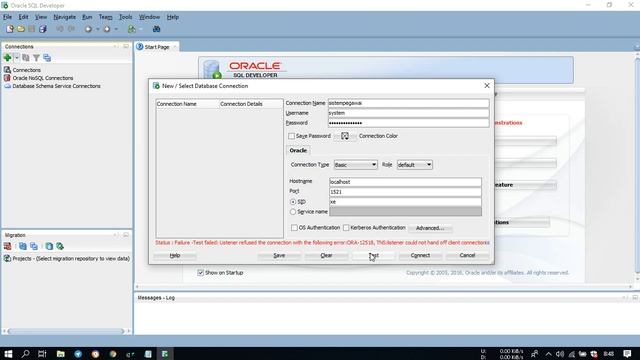Open the Forward button history dropdown arrow

116,29
